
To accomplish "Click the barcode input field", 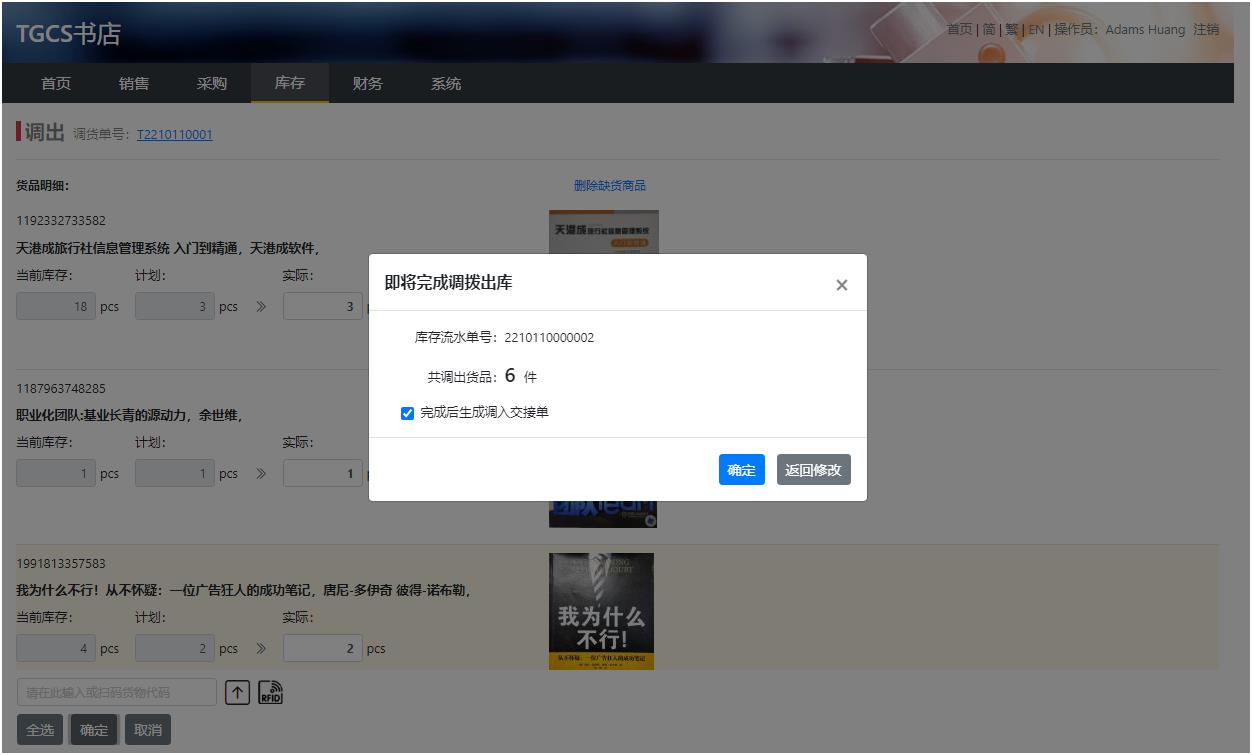I will [x=116, y=692].
